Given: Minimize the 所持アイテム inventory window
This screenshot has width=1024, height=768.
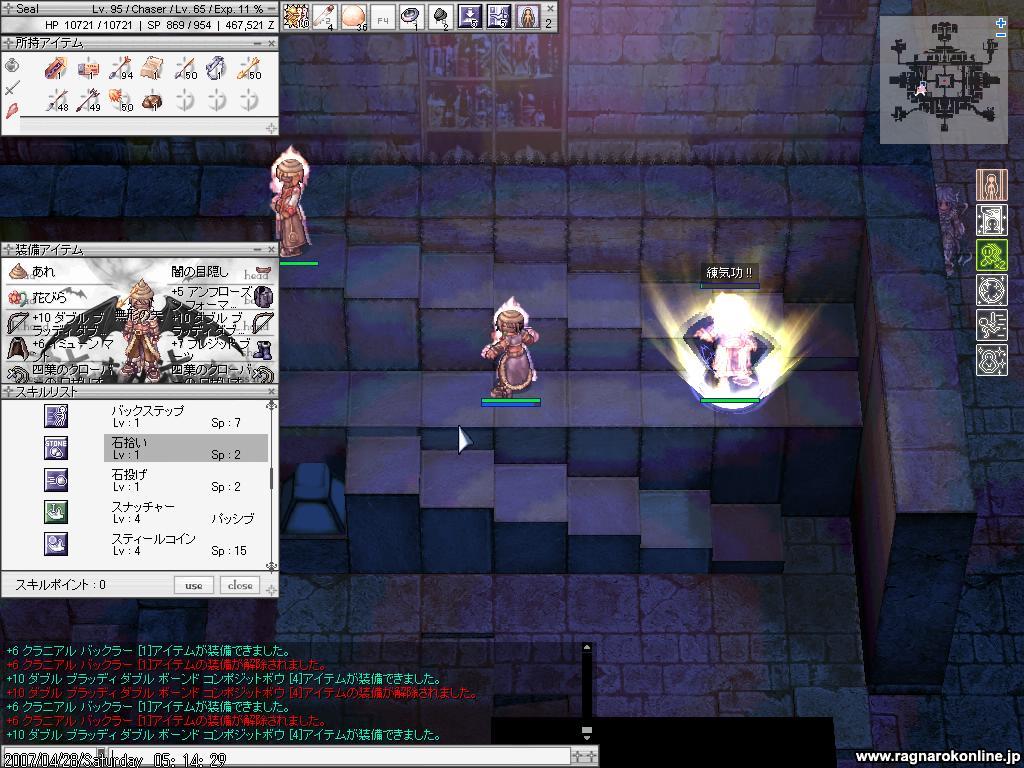Looking at the screenshot, I should 259,43.
